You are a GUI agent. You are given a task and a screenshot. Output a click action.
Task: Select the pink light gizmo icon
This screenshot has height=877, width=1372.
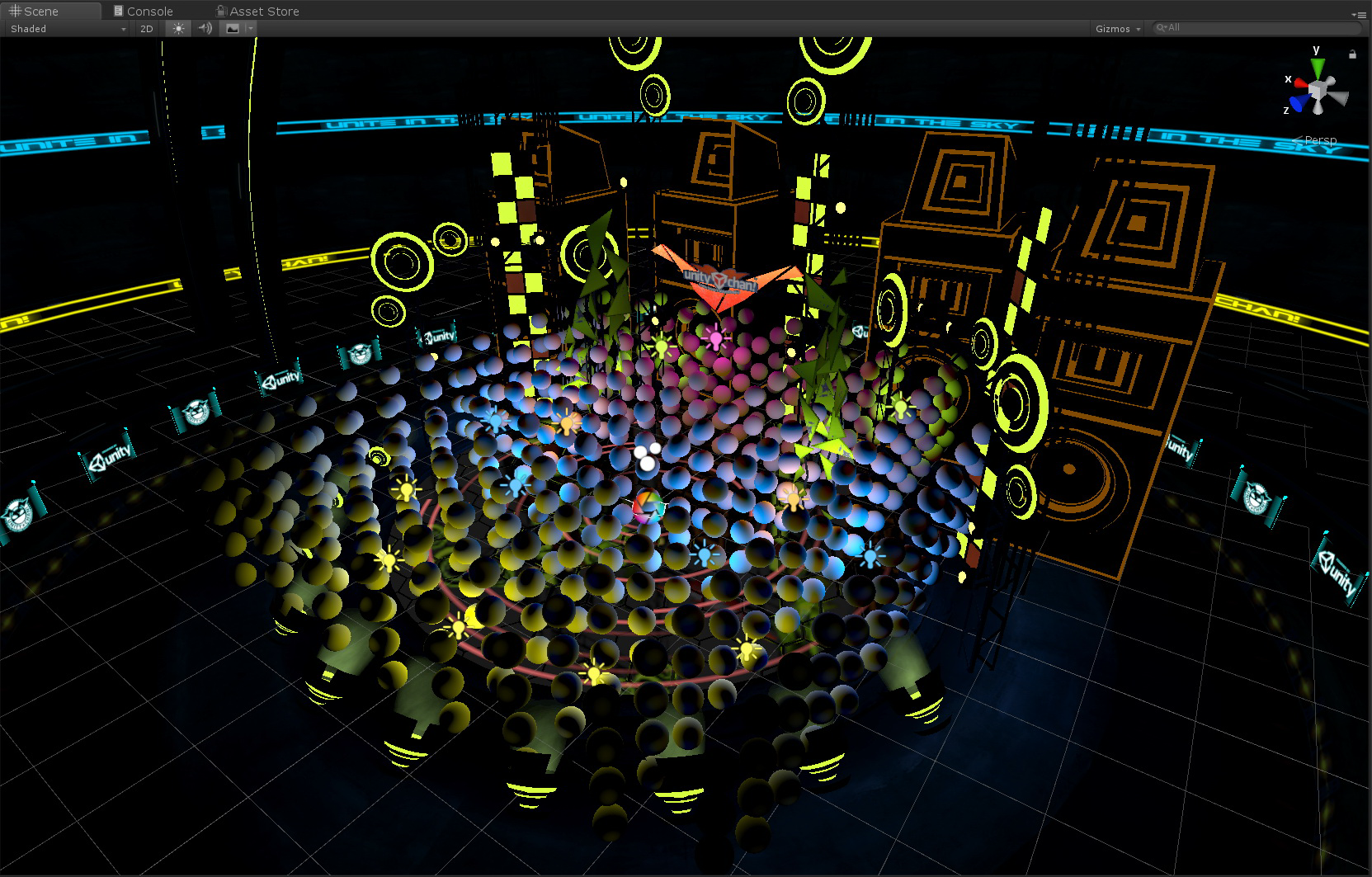(x=714, y=337)
